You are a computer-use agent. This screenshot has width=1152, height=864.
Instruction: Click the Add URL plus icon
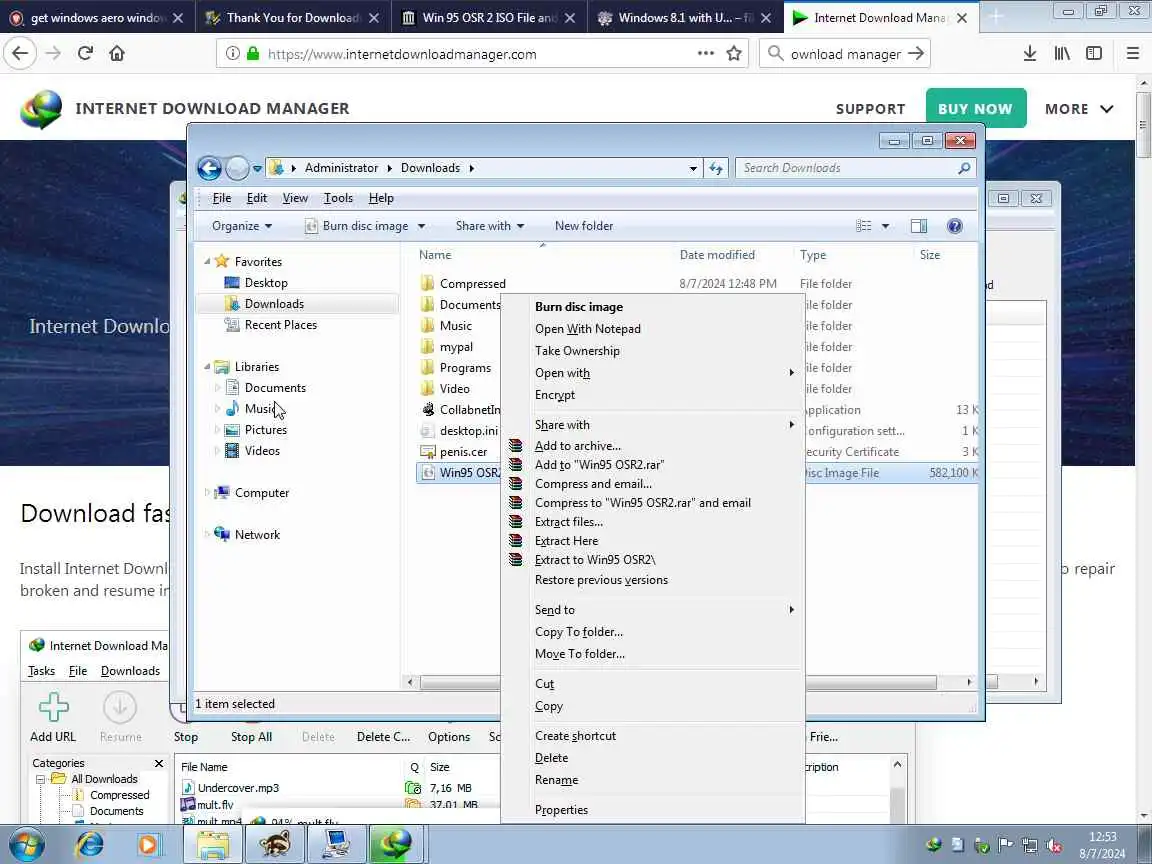[x=54, y=707]
